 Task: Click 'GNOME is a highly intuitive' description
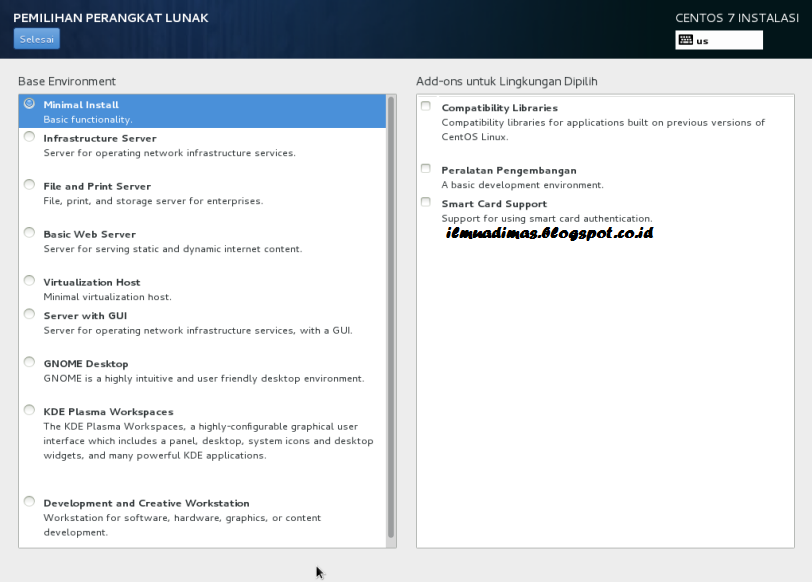(x=204, y=379)
